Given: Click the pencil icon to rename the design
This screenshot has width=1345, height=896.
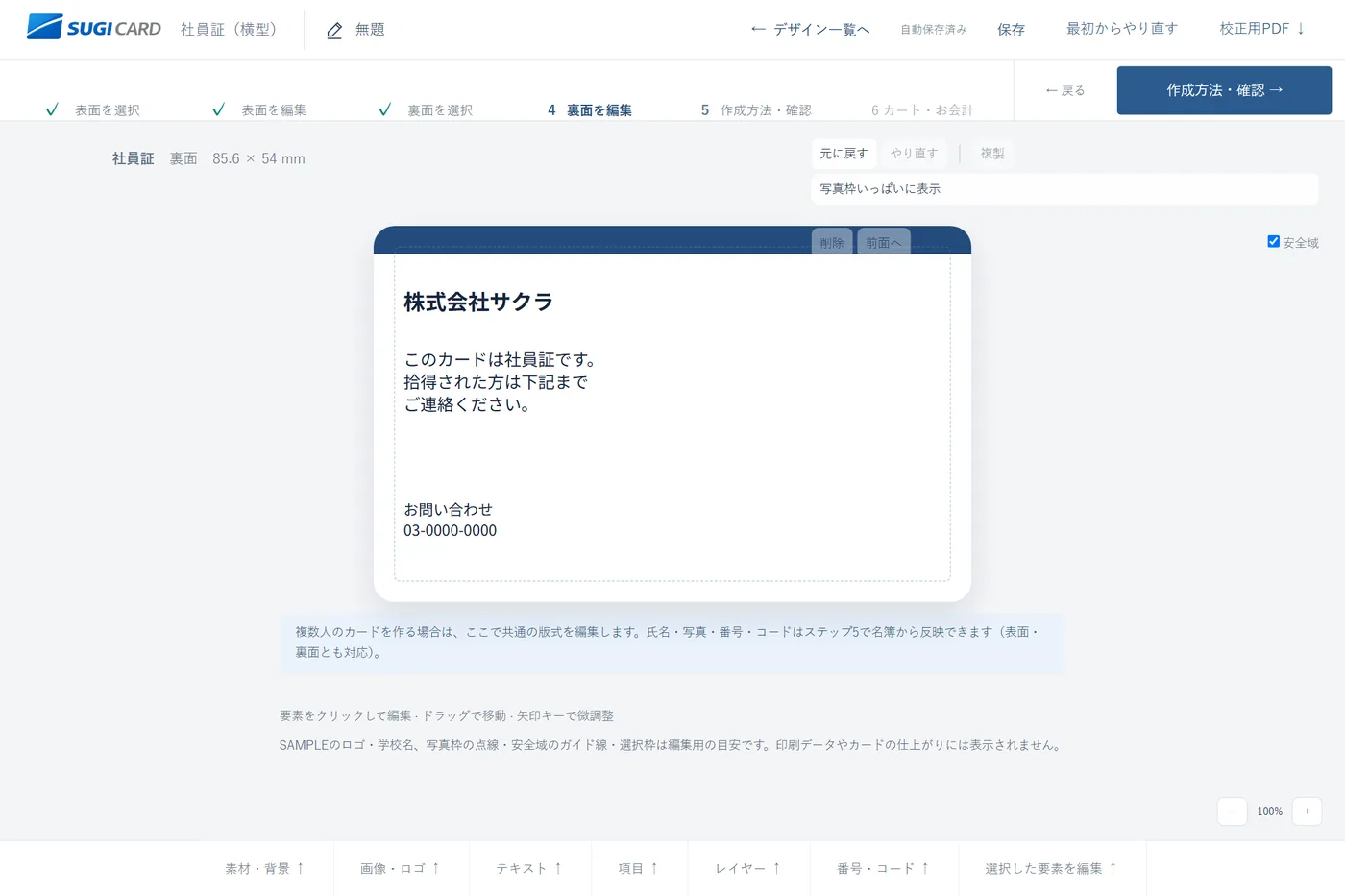Looking at the screenshot, I should tap(334, 30).
